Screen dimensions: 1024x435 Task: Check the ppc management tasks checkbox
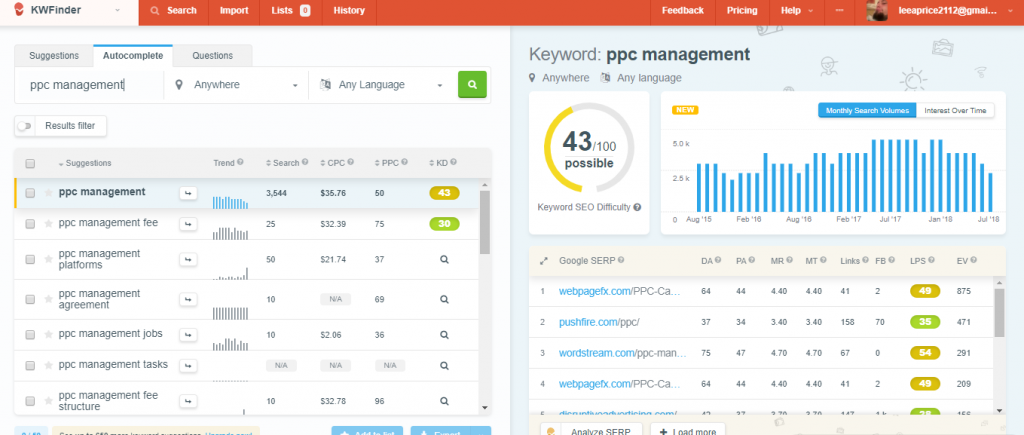tap(30, 365)
